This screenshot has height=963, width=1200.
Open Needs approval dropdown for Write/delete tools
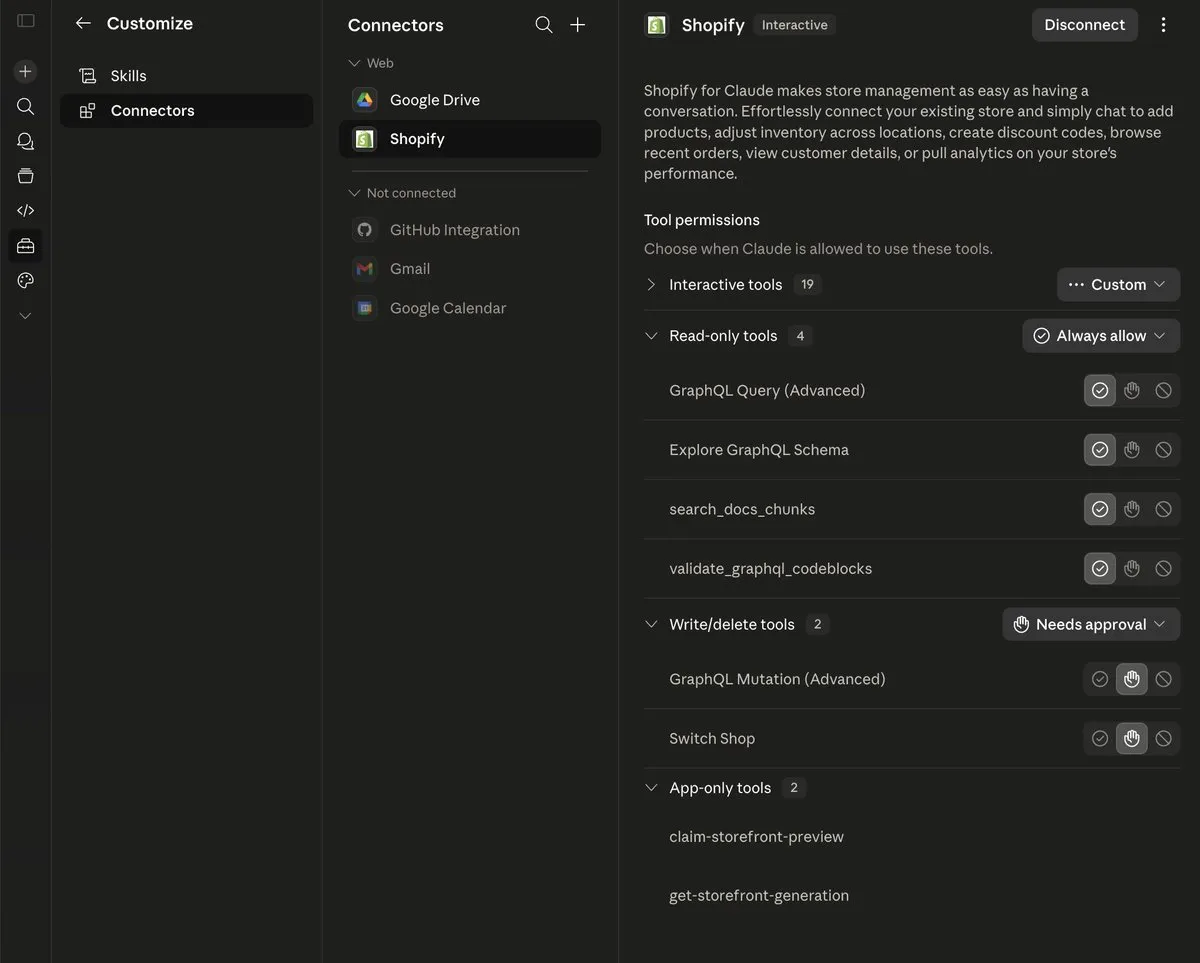pyautogui.click(x=1091, y=624)
